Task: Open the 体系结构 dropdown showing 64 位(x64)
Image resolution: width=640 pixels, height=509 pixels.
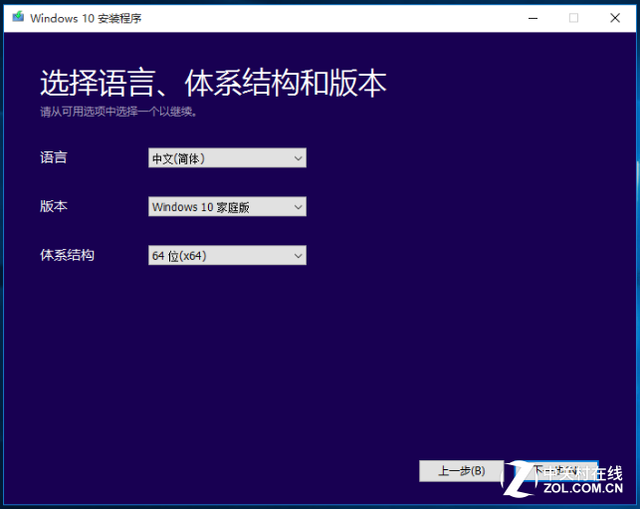Action: 227,256
